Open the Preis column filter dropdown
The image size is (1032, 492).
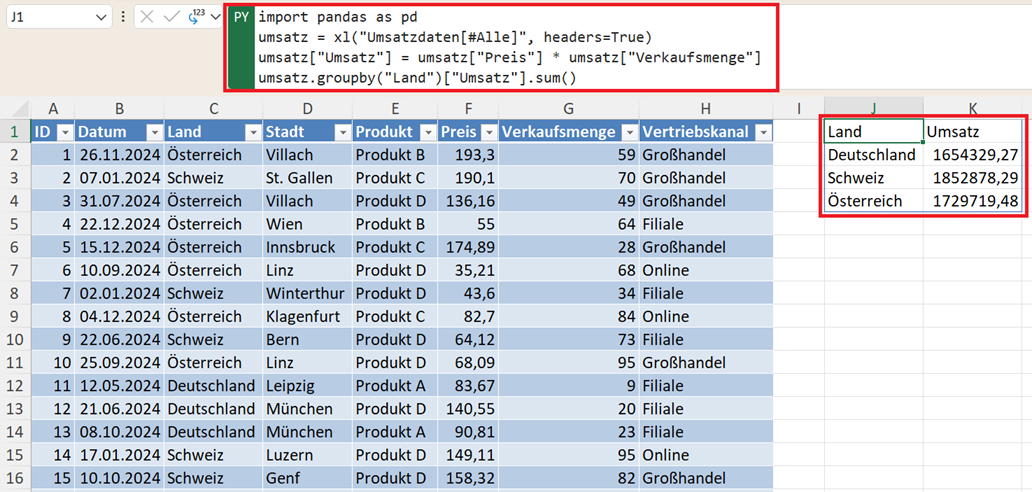tap(487, 132)
